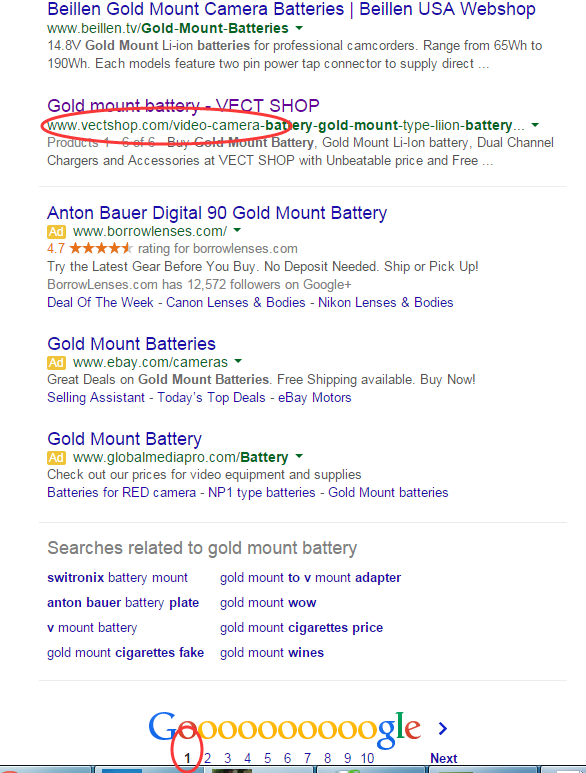
Task: Expand dropdown arrow next to beillen.tv URL
Action: 299,28
